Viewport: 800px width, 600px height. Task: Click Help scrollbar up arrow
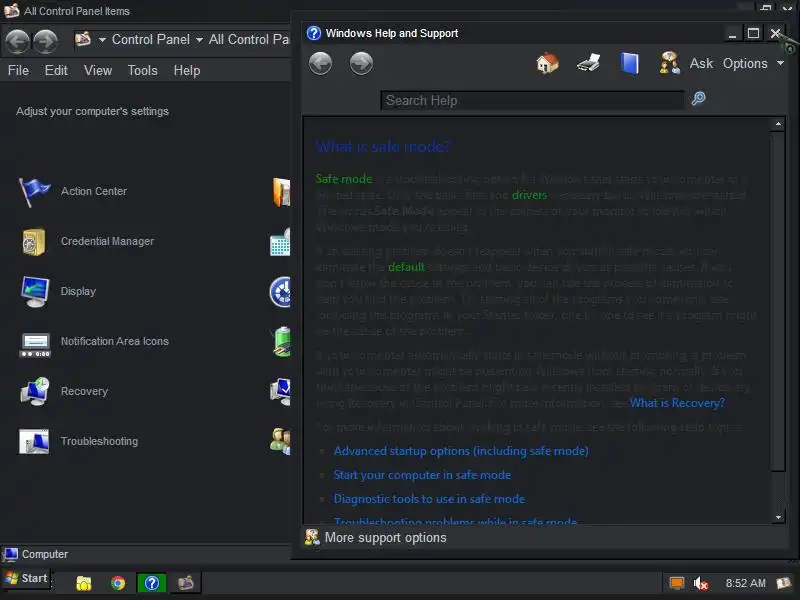(778, 124)
